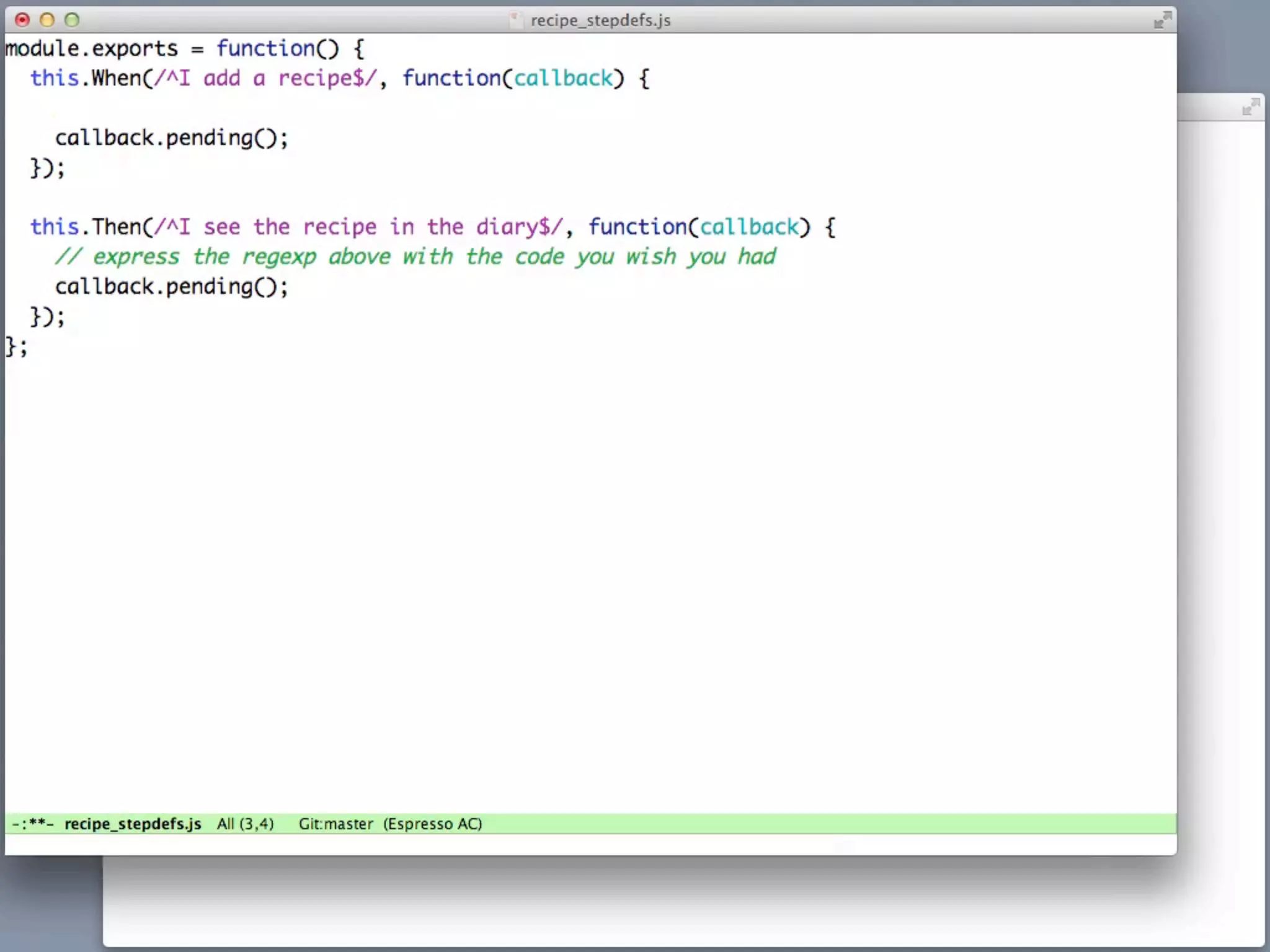This screenshot has height=952, width=1270.
Task: Click in the minibuffer below the mode line
Action: tap(558, 845)
